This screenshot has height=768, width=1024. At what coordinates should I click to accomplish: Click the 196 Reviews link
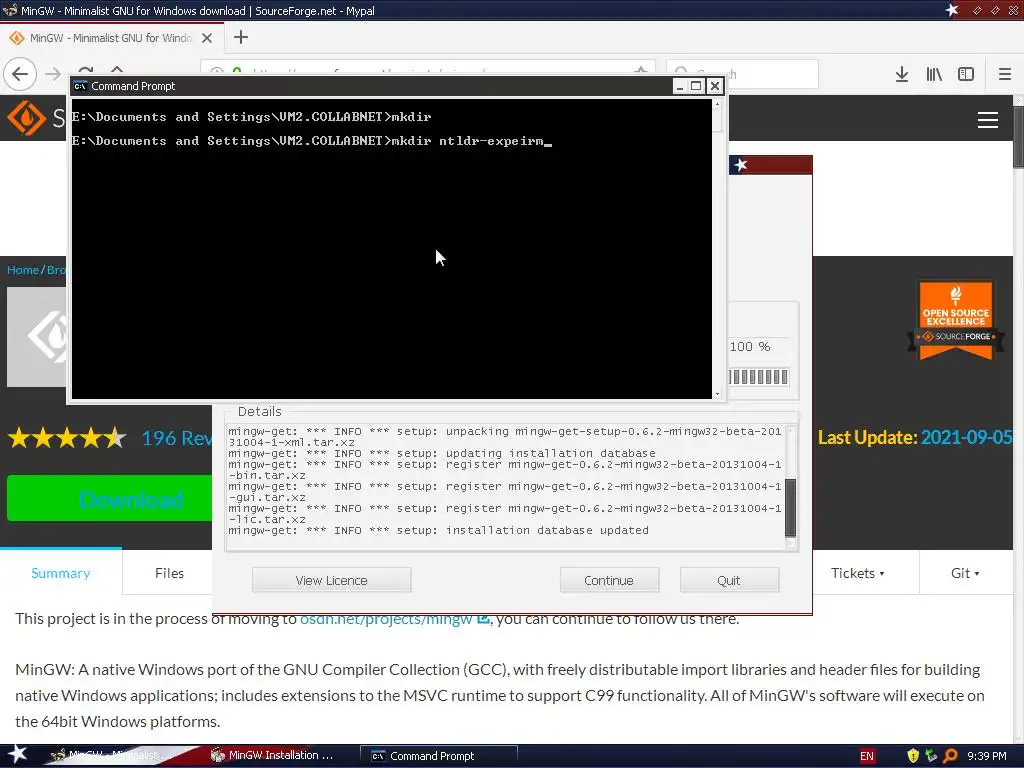click(177, 438)
